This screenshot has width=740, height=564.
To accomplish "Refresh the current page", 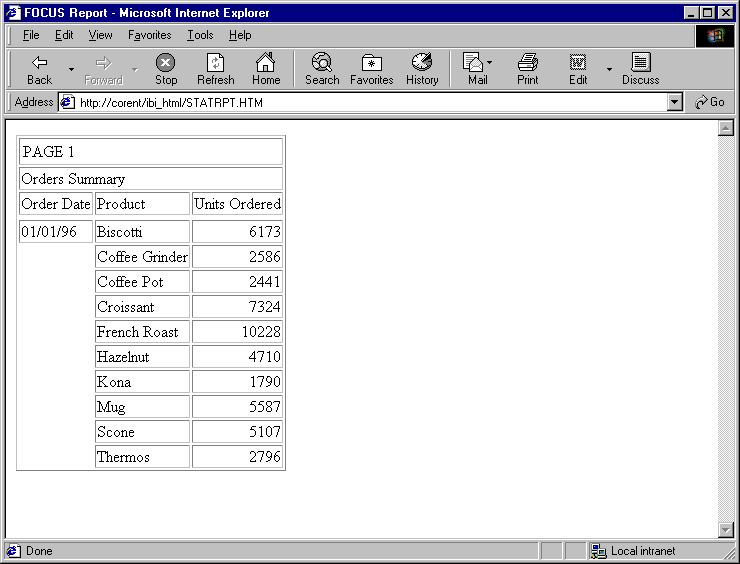I will click(216, 70).
